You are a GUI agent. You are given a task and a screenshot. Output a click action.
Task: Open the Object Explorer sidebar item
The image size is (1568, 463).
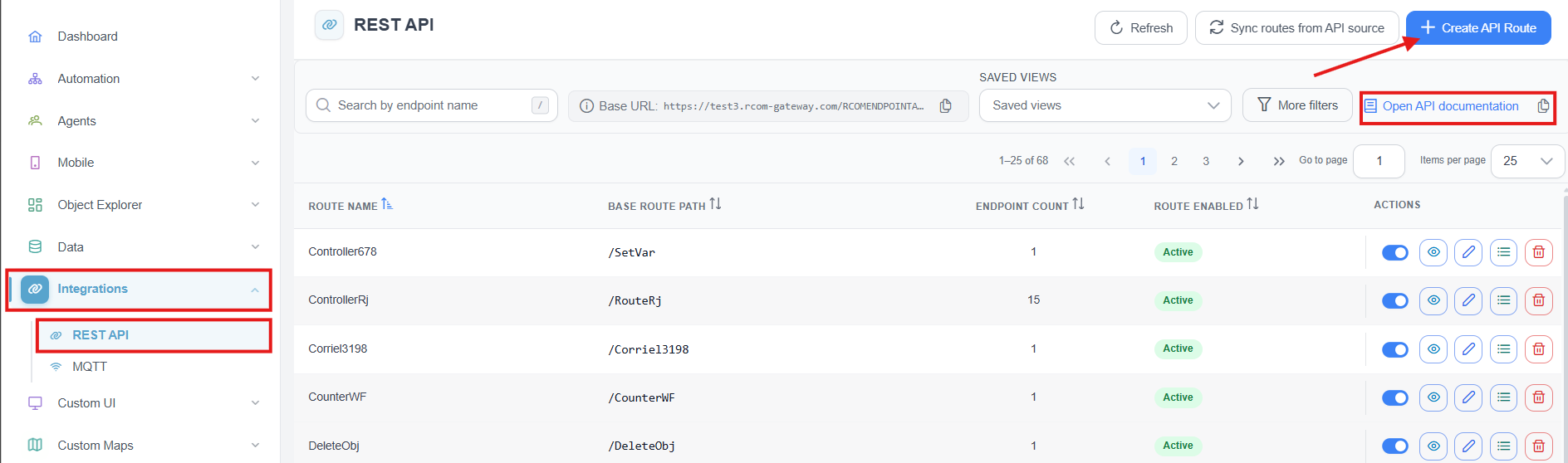tap(100, 205)
